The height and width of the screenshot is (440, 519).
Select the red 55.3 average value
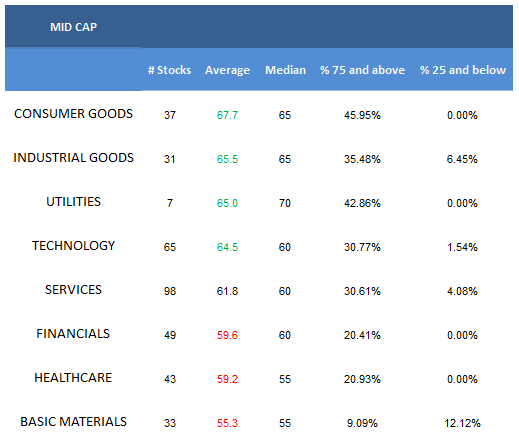tap(227, 423)
